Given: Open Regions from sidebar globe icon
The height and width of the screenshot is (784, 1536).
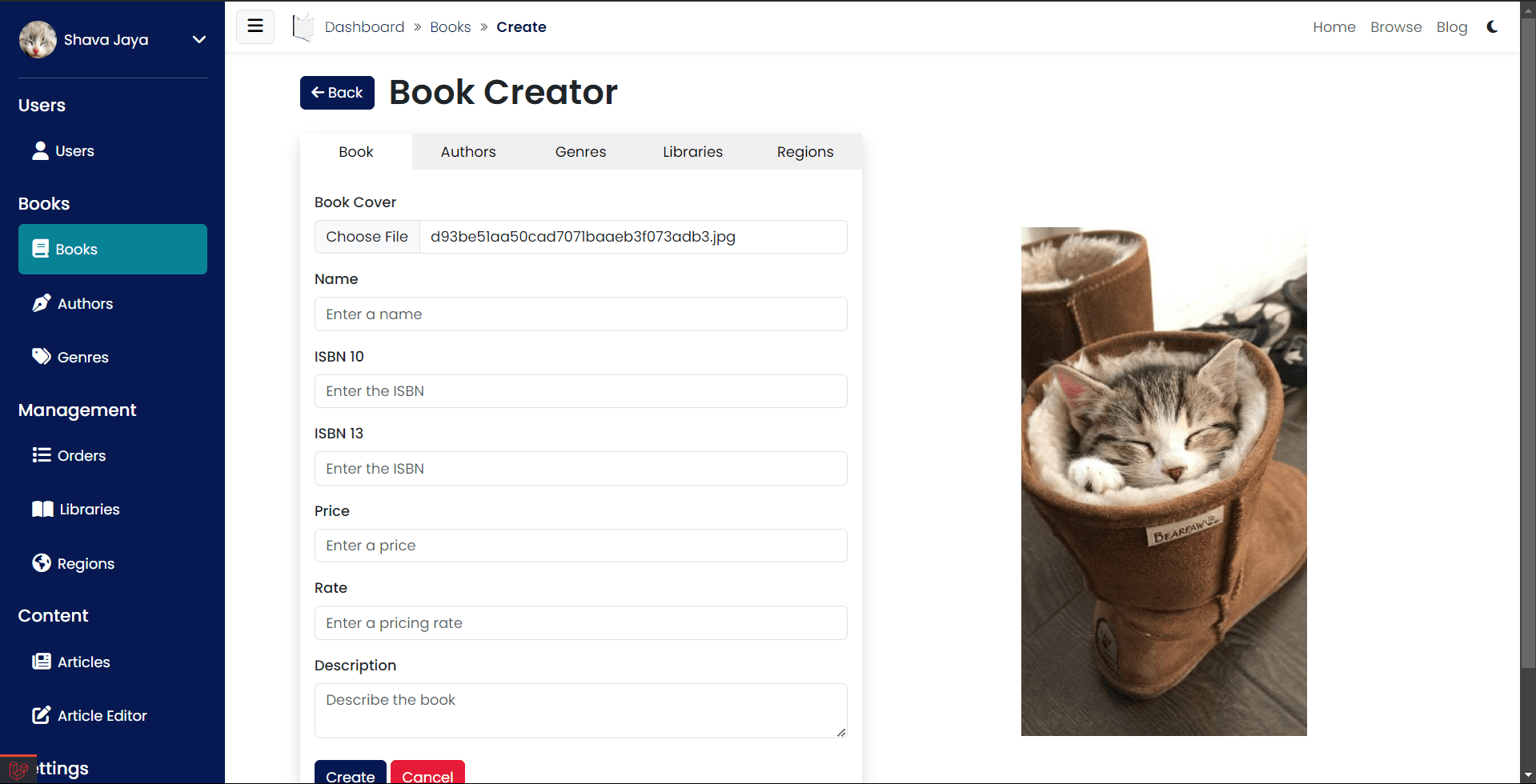Looking at the screenshot, I should tap(41, 563).
